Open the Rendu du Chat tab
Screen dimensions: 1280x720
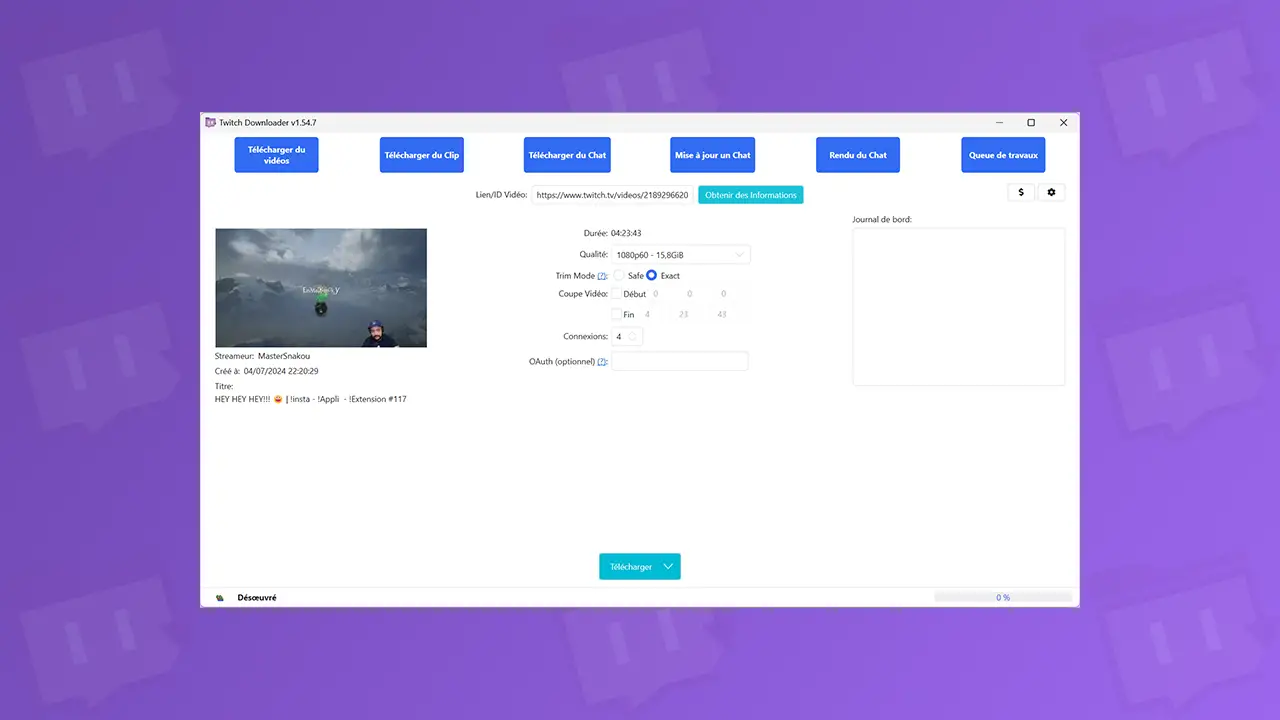pos(858,155)
